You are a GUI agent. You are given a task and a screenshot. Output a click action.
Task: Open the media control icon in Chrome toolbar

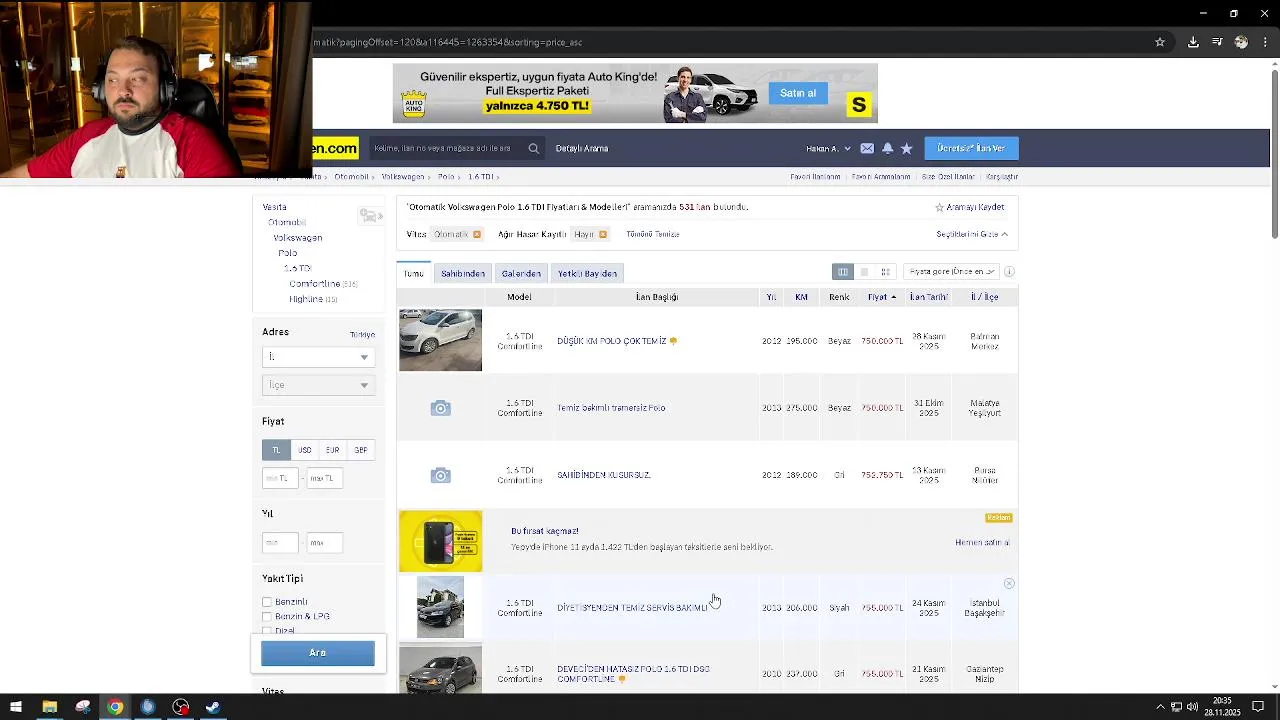[1217, 42]
